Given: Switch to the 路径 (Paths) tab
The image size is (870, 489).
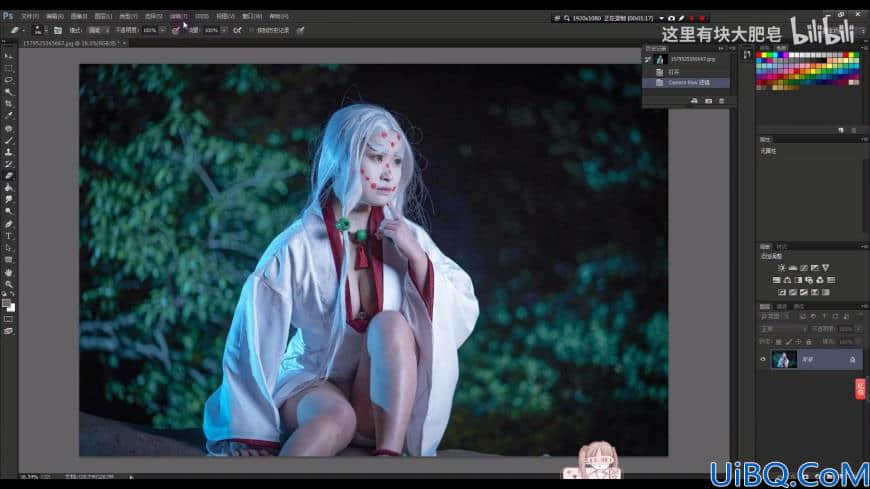Looking at the screenshot, I should pos(798,306).
